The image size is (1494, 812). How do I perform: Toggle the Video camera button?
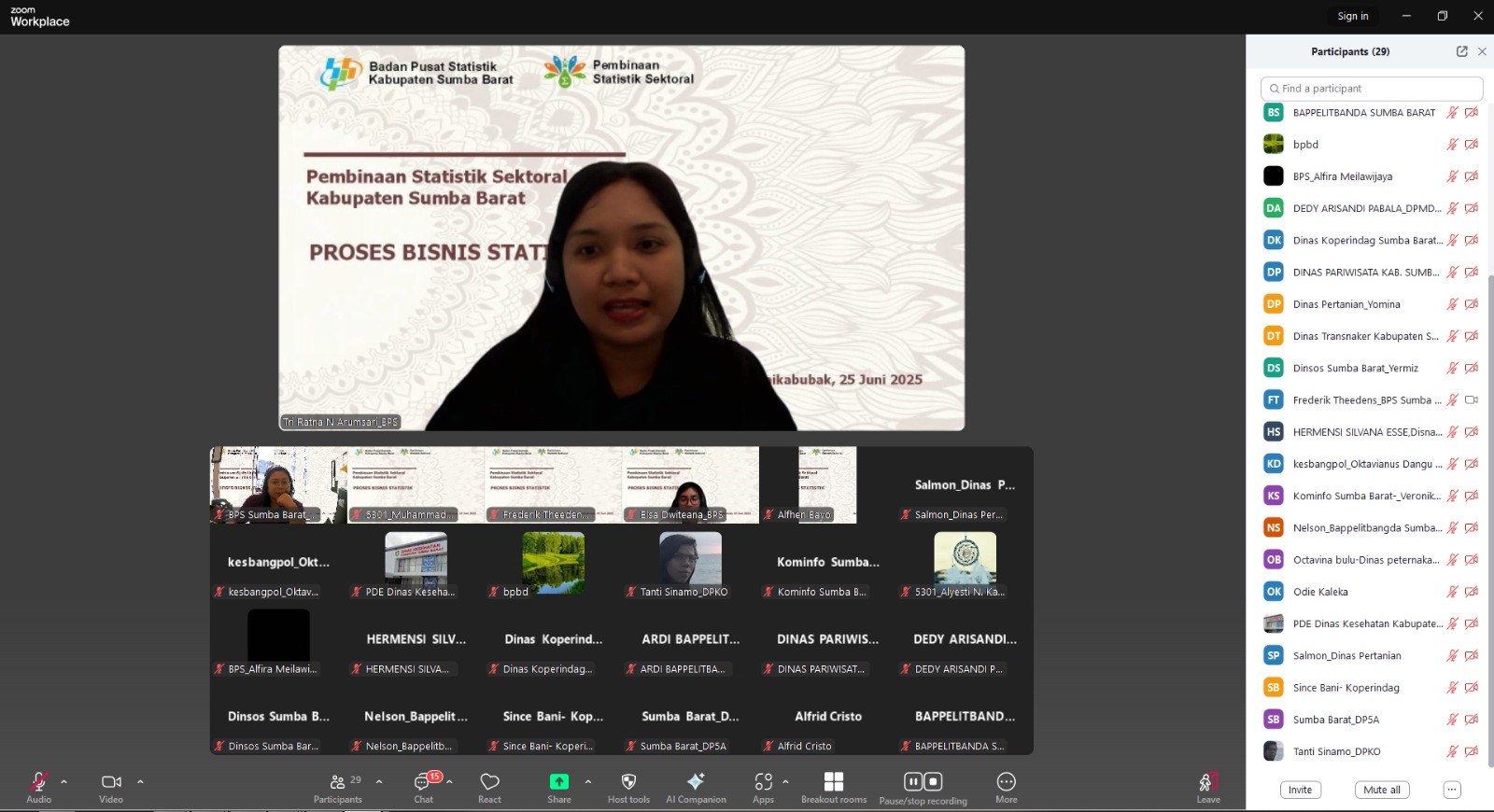point(111,782)
